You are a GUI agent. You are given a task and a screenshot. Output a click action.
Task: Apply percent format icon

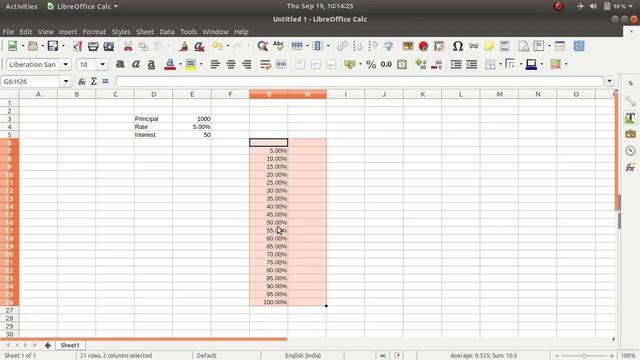tap(371, 64)
